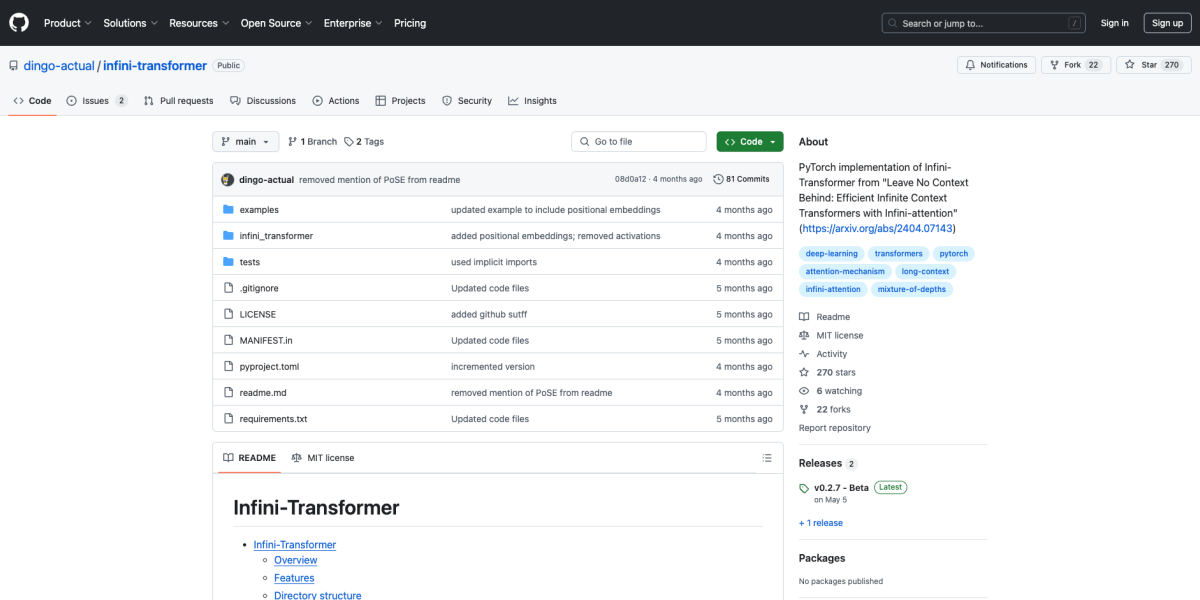Open the MANIFEST.in file
This screenshot has height=600, width=1200.
click(x=266, y=340)
